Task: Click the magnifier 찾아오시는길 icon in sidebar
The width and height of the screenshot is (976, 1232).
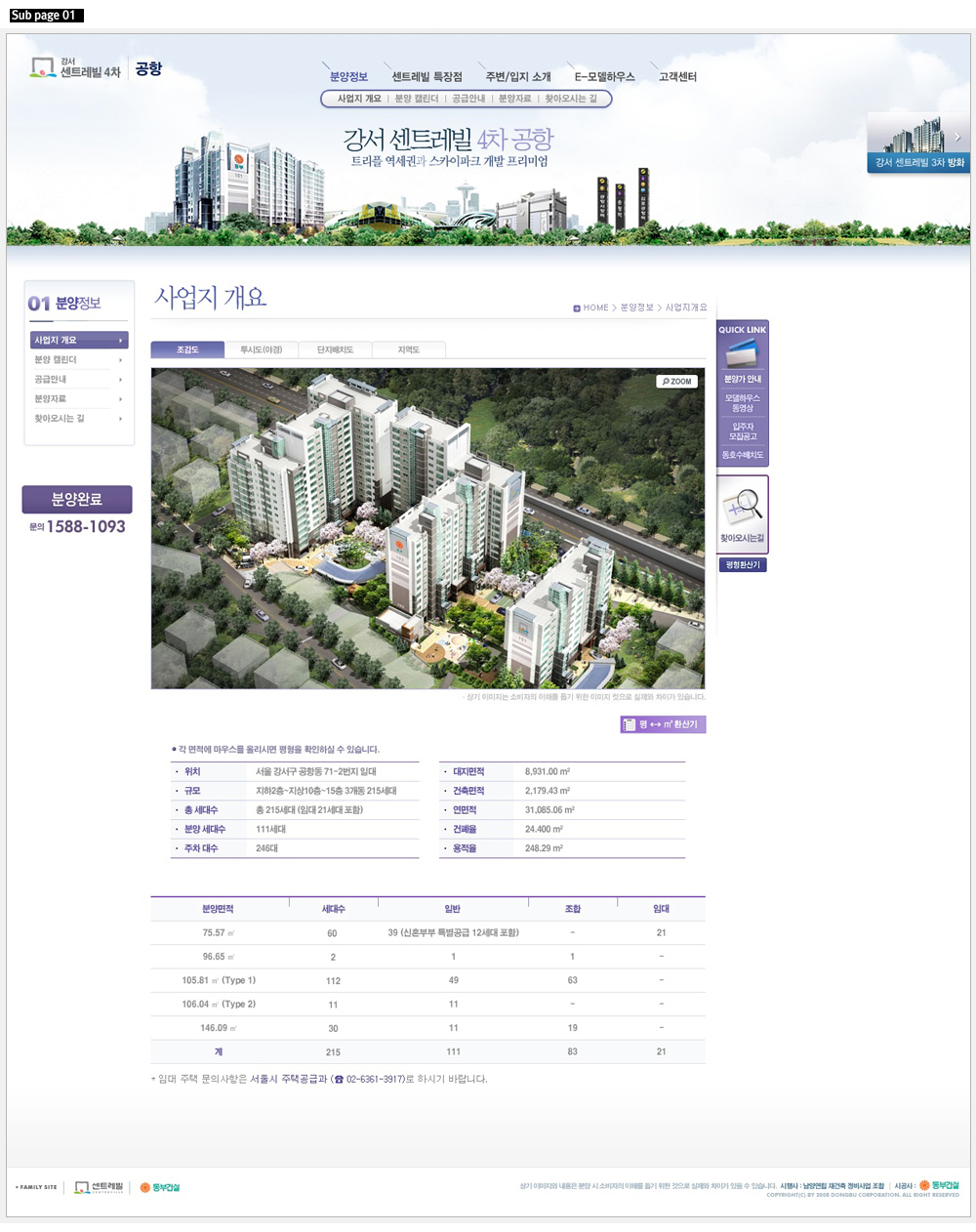Action: (x=743, y=508)
